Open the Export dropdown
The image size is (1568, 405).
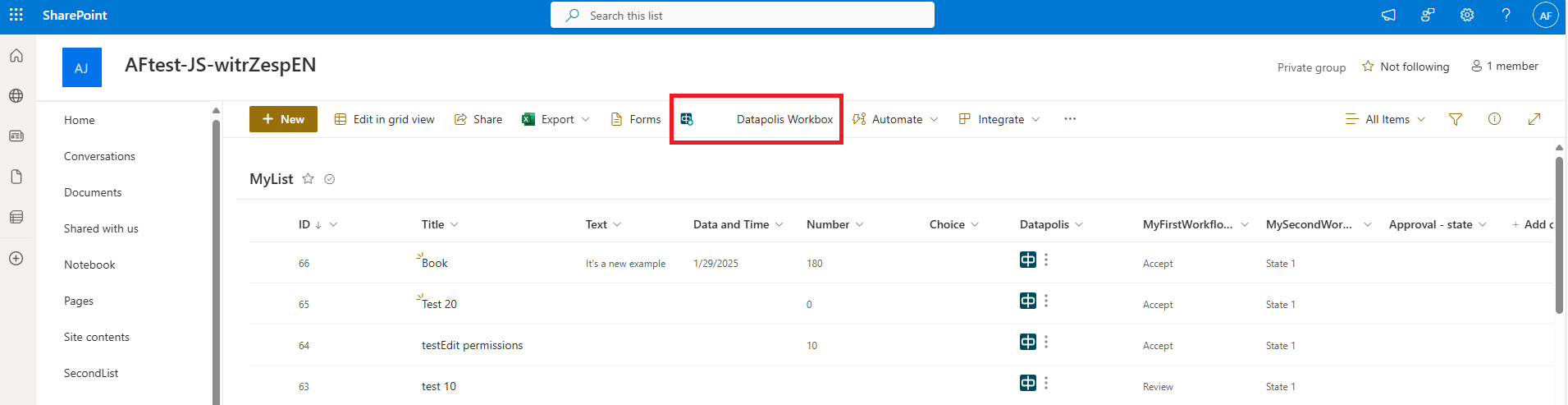(557, 119)
